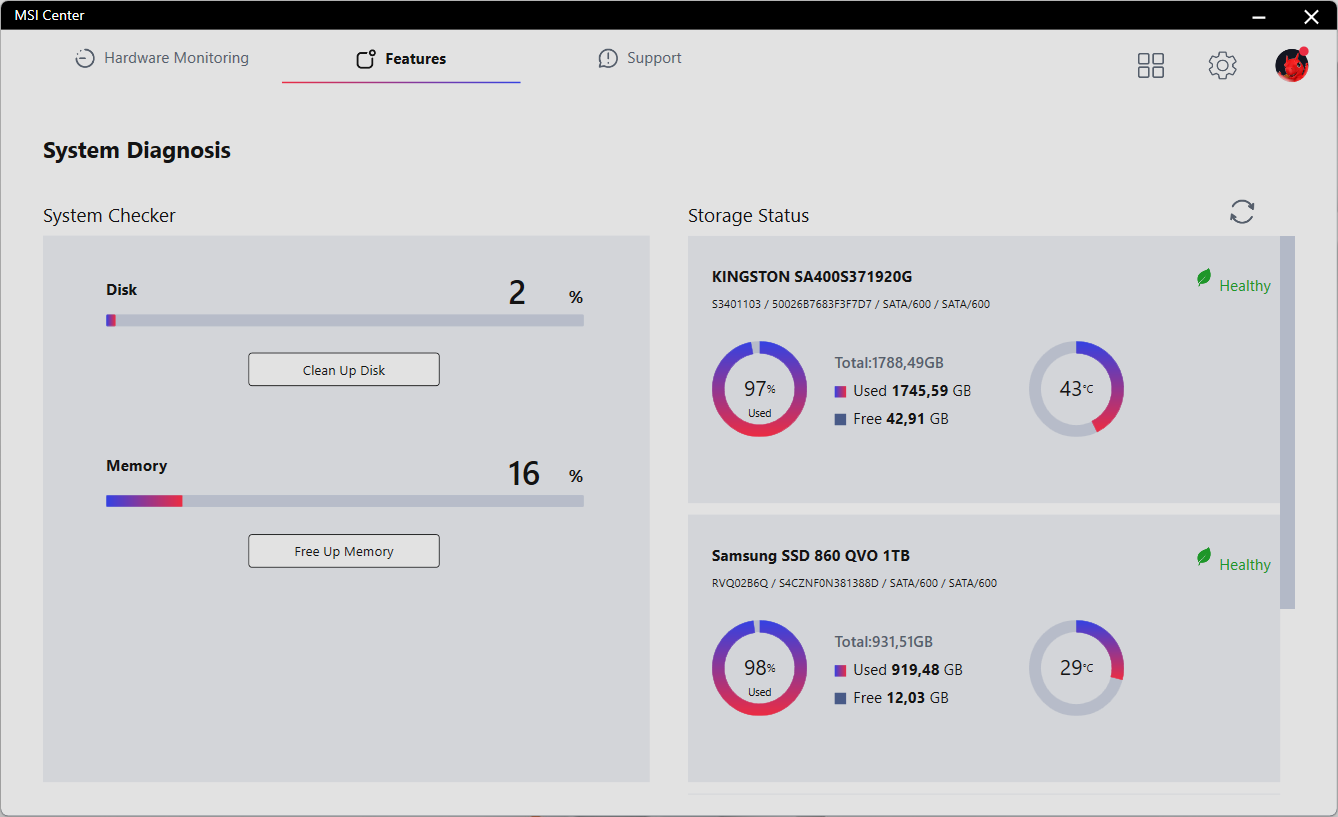Click the Samsung 29°C temperature gauge
Screen dimensions: 1338x817
coord(1077,668)
